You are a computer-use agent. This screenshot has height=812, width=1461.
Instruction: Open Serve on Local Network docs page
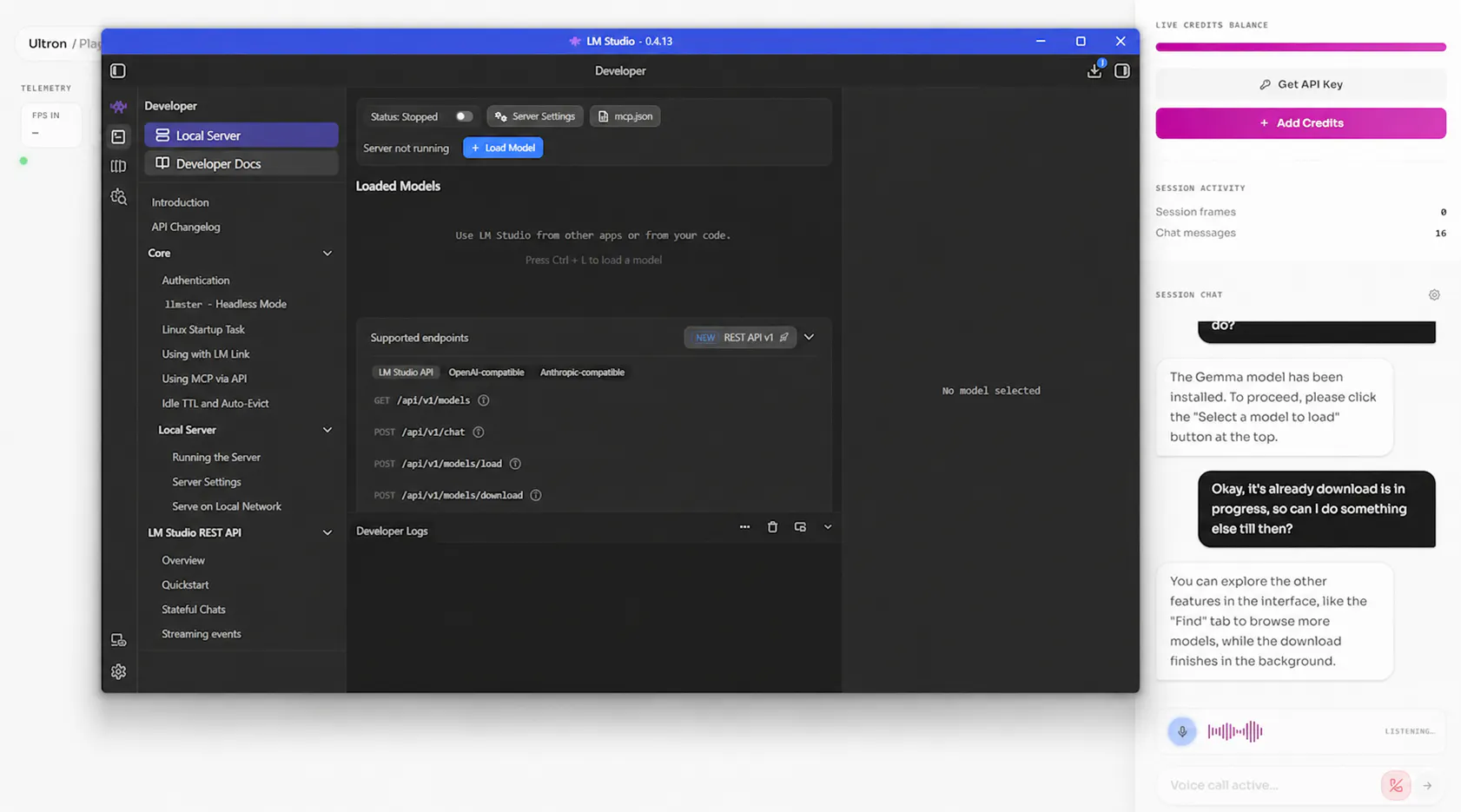point(227,506)
